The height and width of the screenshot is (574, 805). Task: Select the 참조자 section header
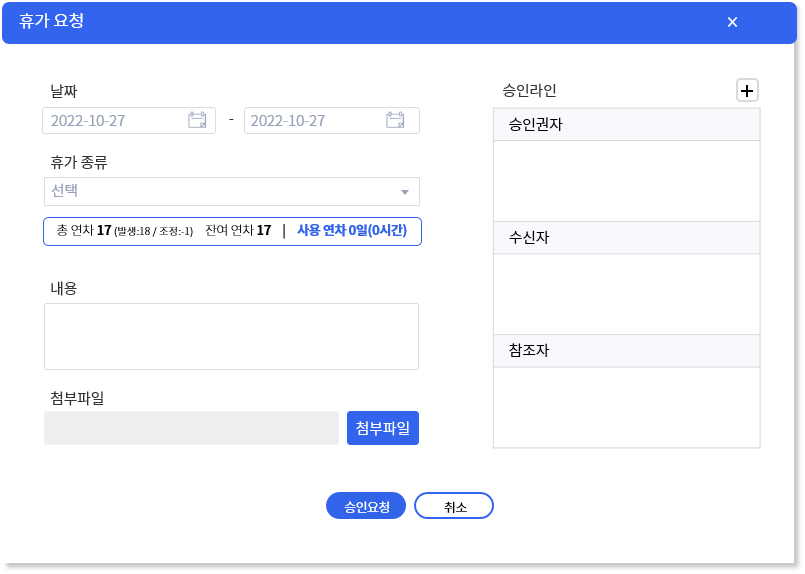point(626,351)
